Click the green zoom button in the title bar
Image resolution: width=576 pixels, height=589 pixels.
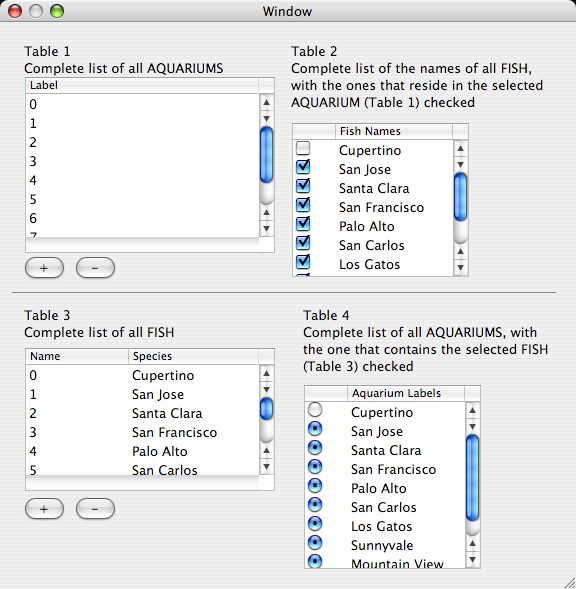click(57, 11)
